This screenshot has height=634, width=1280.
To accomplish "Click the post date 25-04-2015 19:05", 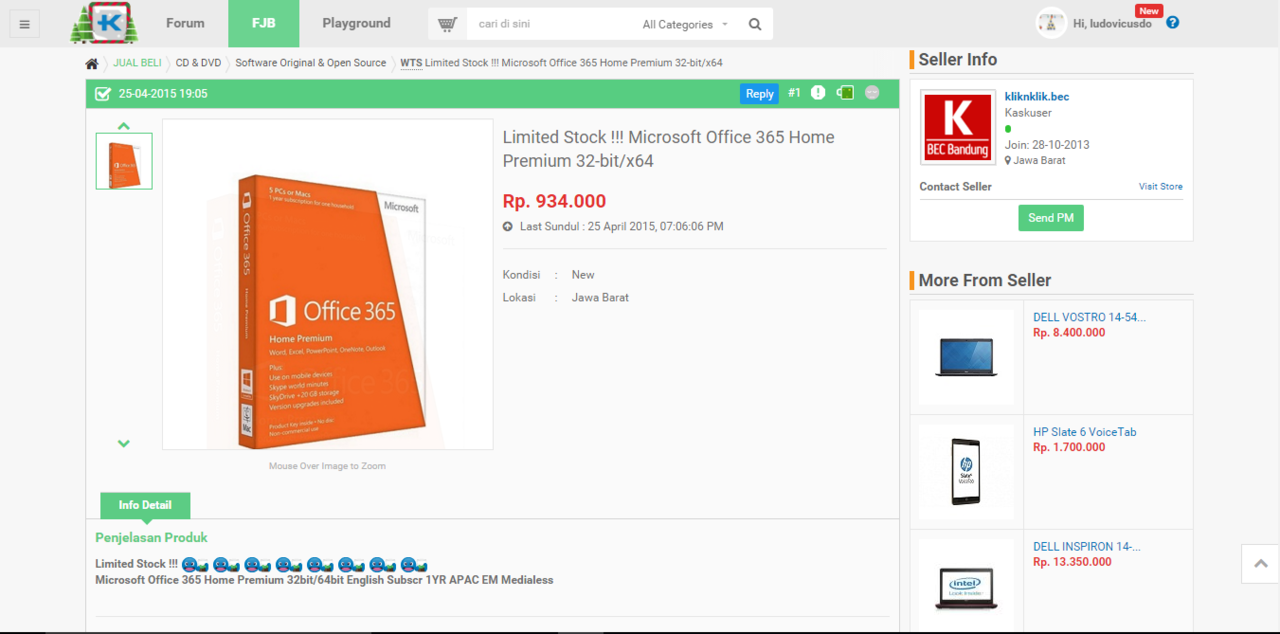I will [163, 94].
